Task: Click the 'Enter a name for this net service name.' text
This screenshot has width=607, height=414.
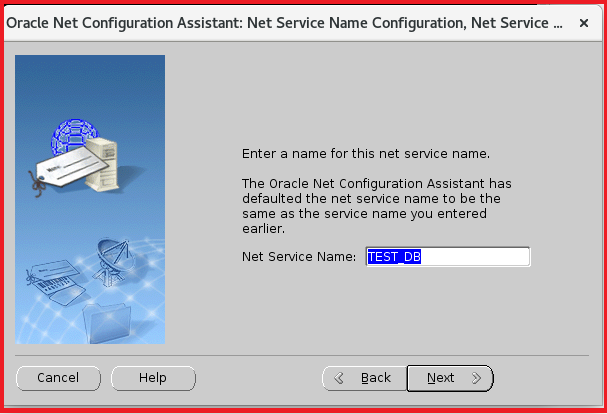Action: click(366, 154)
